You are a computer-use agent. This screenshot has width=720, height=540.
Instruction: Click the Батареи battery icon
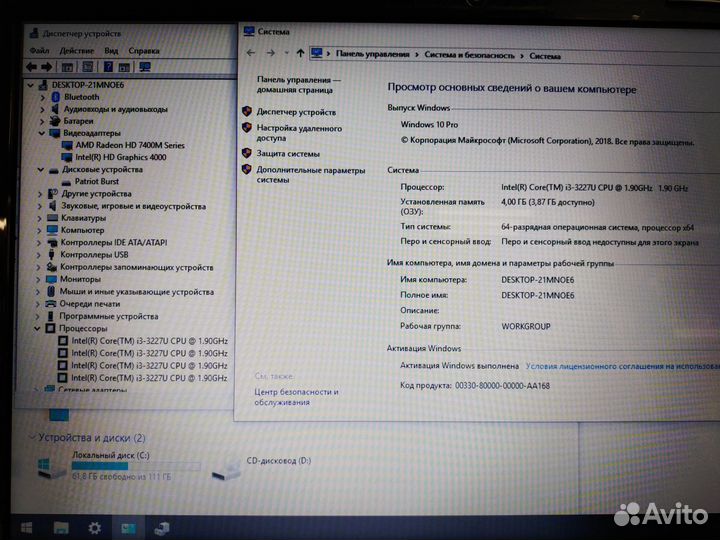click(55, 121)
